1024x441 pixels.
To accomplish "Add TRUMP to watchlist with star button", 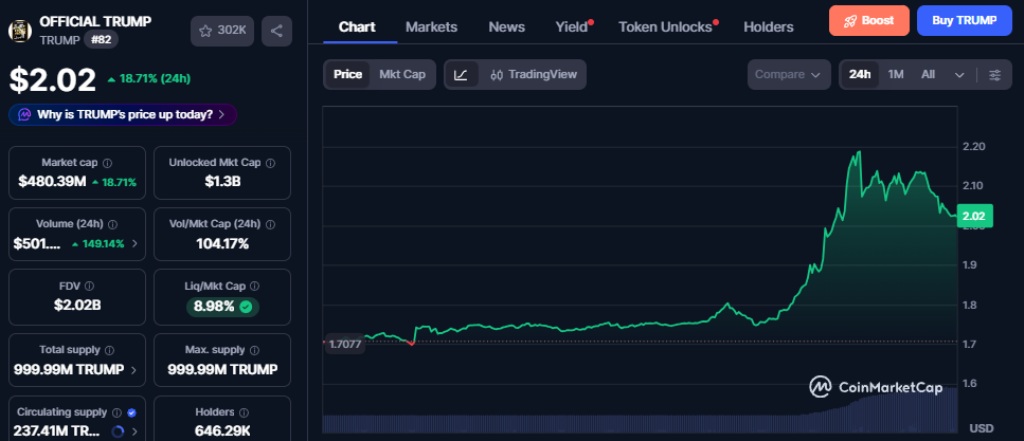I will coord(222,31).
